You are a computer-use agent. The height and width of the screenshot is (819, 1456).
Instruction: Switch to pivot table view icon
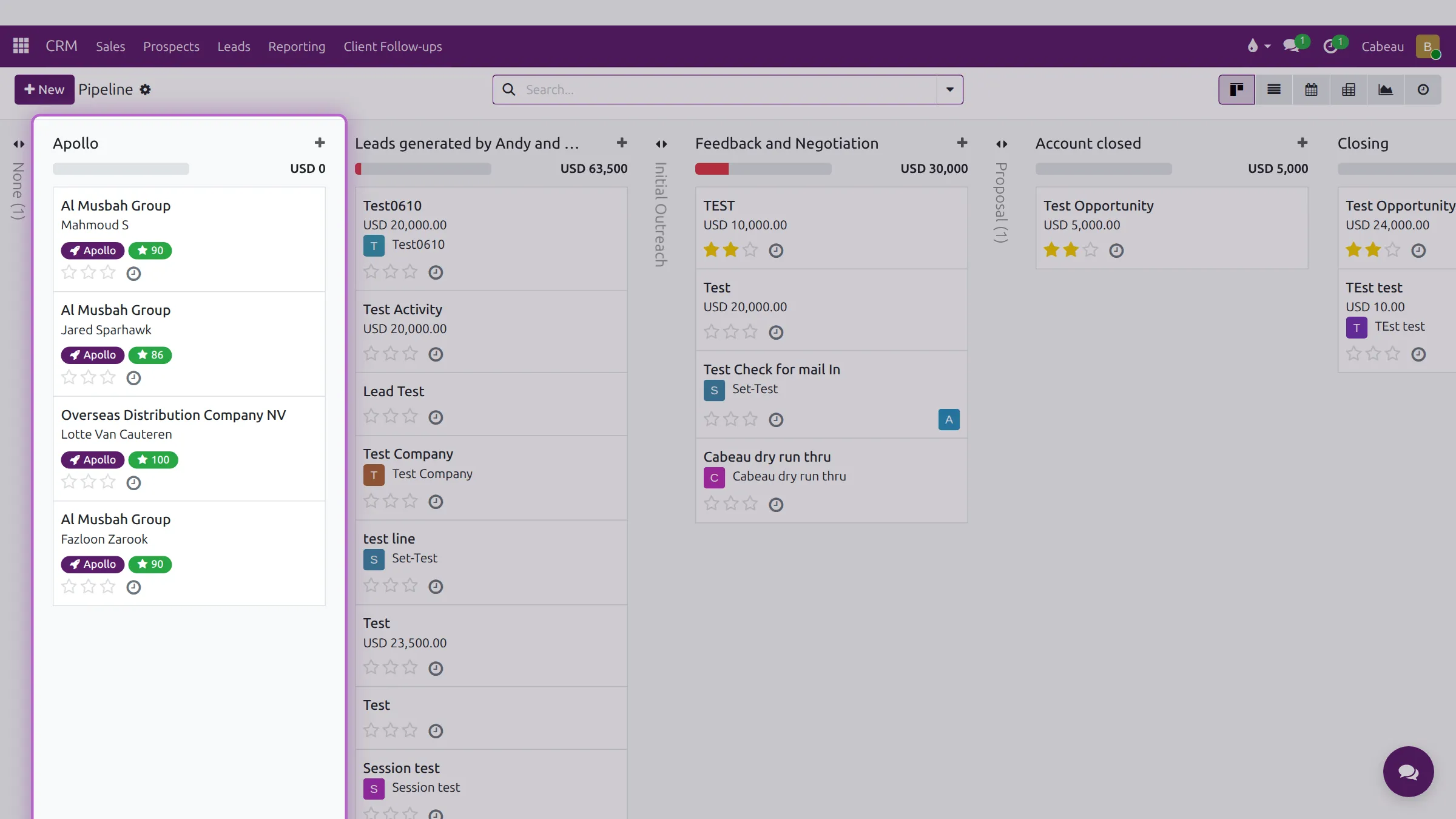(1349, 90)
